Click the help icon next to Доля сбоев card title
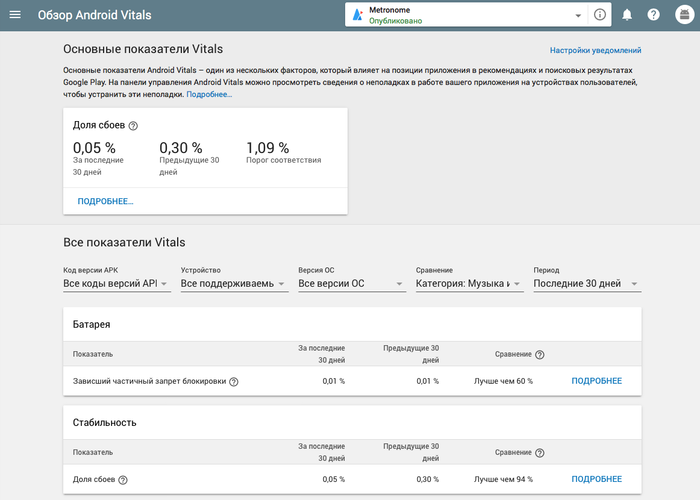The width and height of the screenshot is (700, 500). click(133, 126)
